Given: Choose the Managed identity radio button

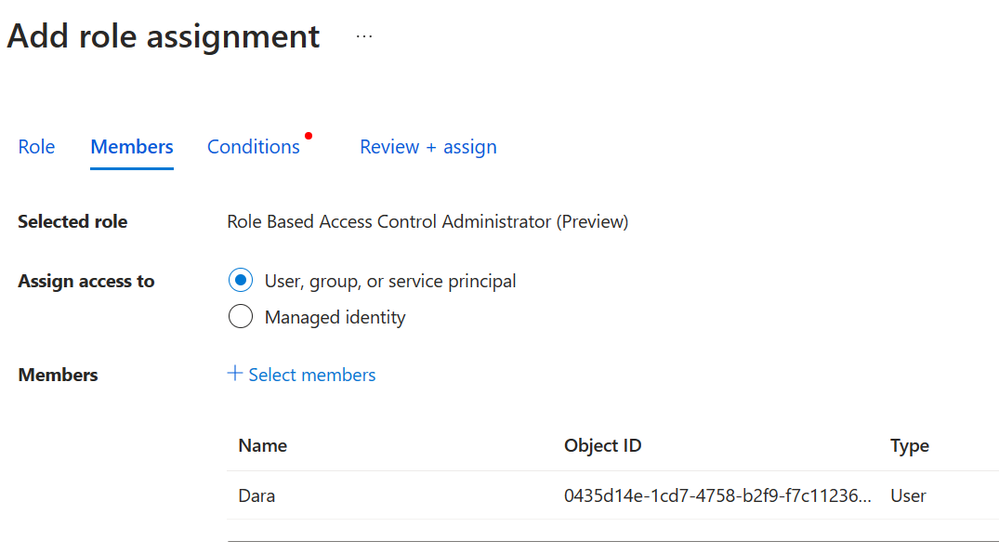Looking at the screenshot, I should (x=241, y=318).
